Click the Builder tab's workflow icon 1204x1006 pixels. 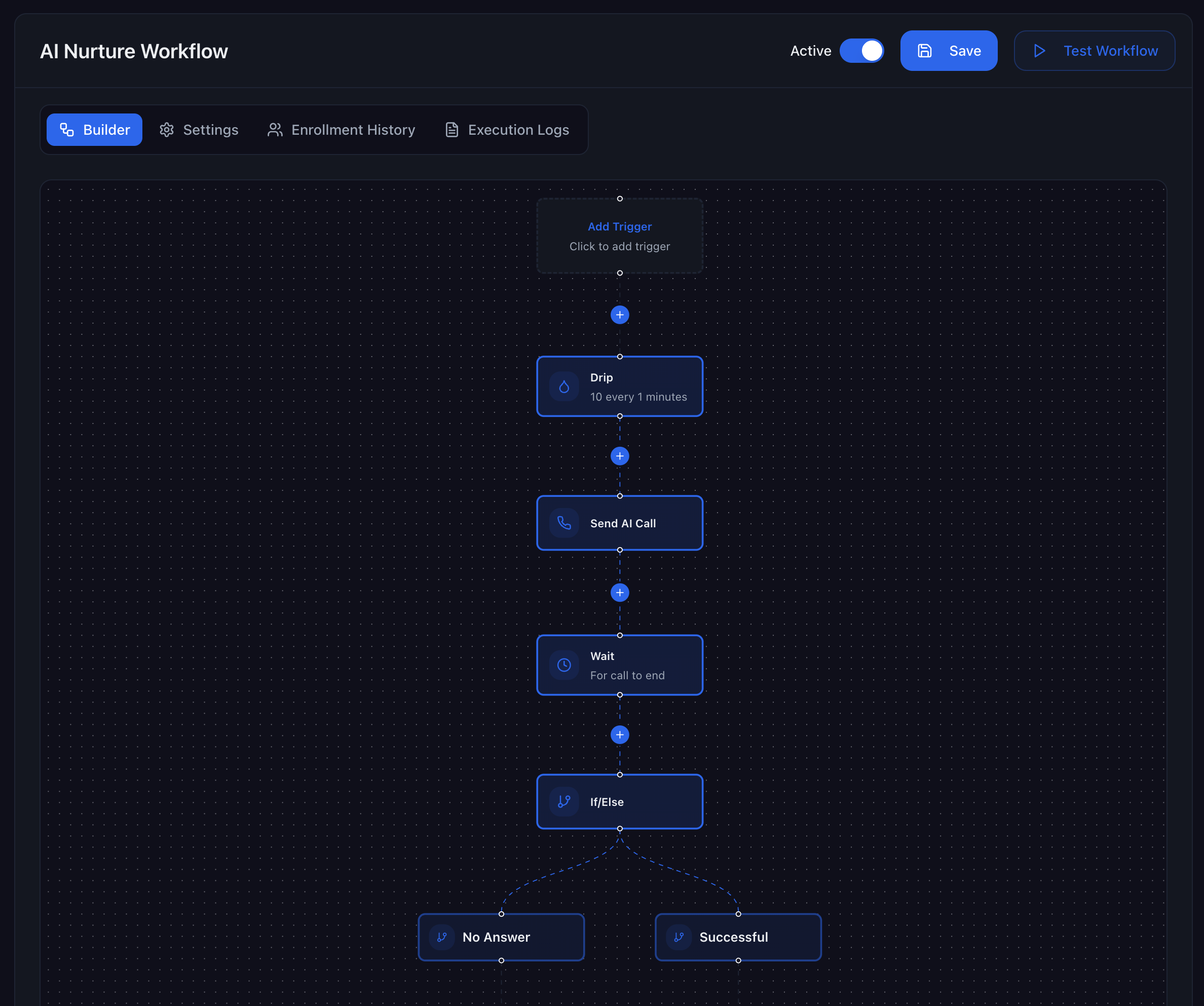[67, 130]
